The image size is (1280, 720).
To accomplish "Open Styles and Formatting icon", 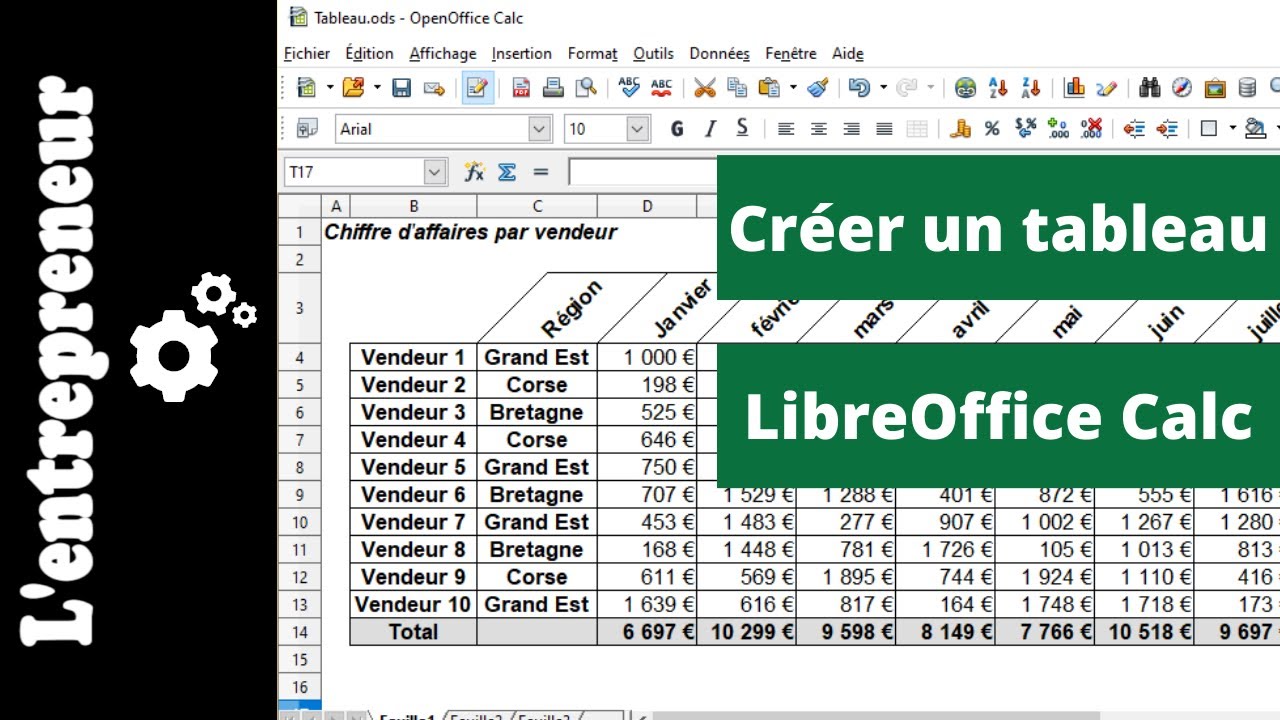I will [307, 128].
